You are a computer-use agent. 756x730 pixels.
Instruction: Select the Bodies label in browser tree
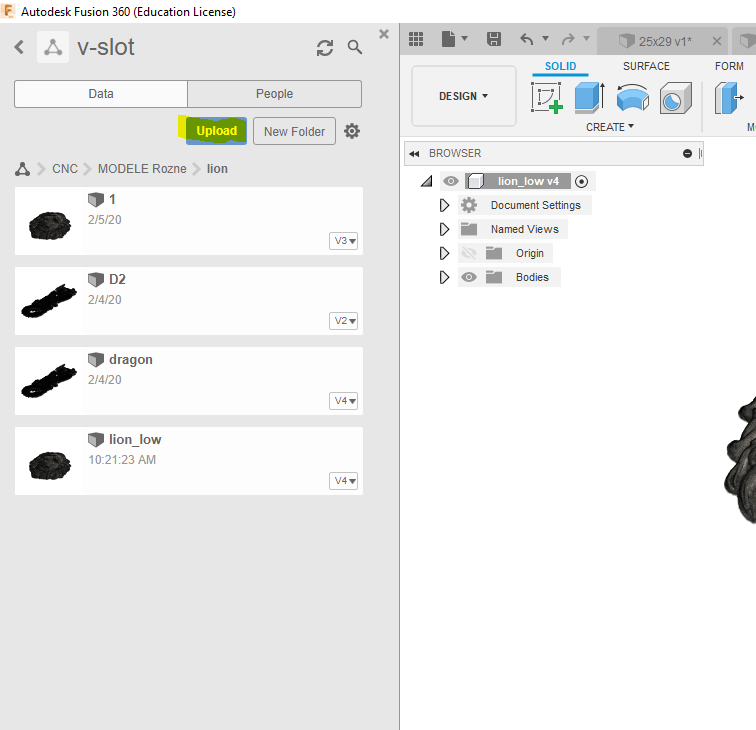(x=532, y=277)
